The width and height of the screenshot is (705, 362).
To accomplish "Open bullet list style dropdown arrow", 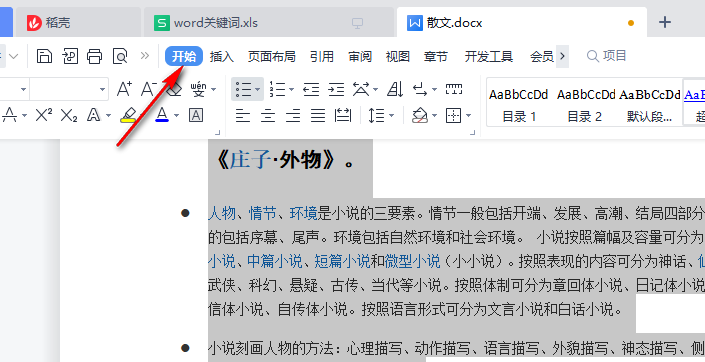I will (x=258, y=89).
